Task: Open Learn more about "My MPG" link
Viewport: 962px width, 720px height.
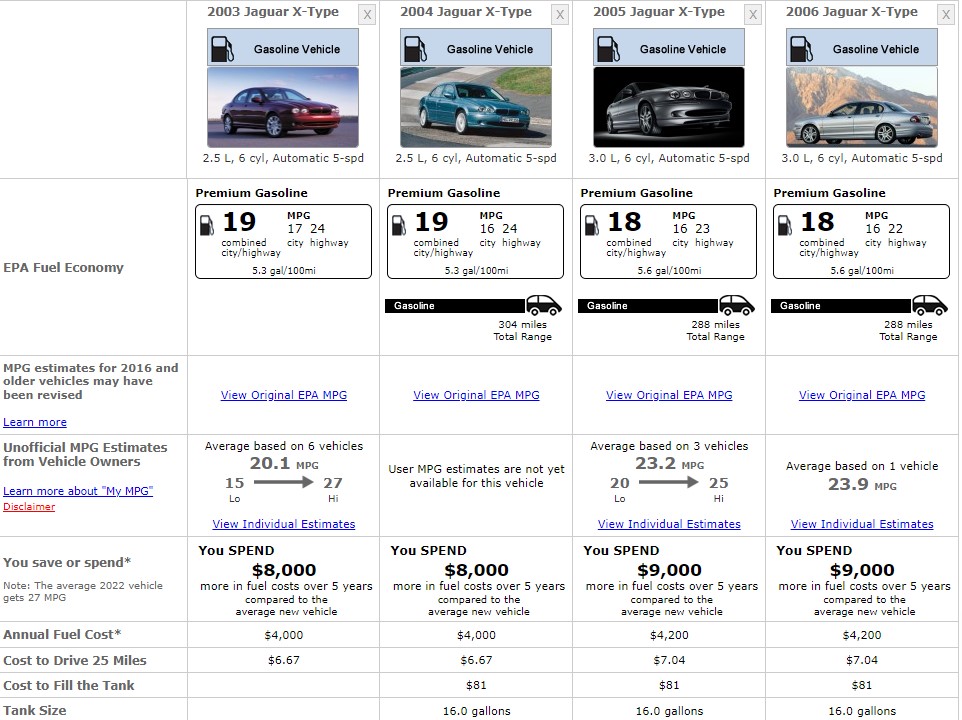Action: coord(78,491)
